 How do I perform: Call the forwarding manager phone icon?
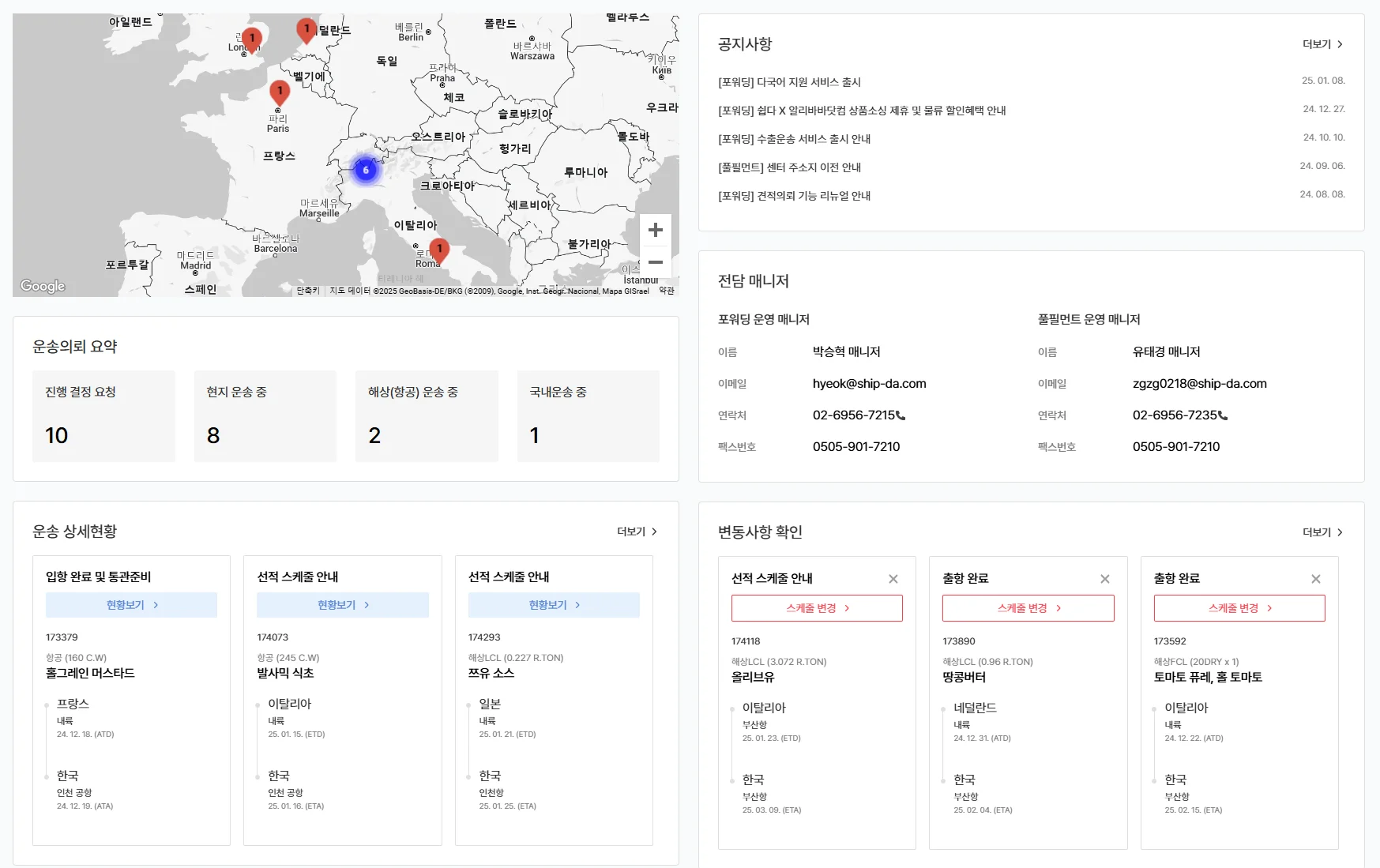point(901,415)
